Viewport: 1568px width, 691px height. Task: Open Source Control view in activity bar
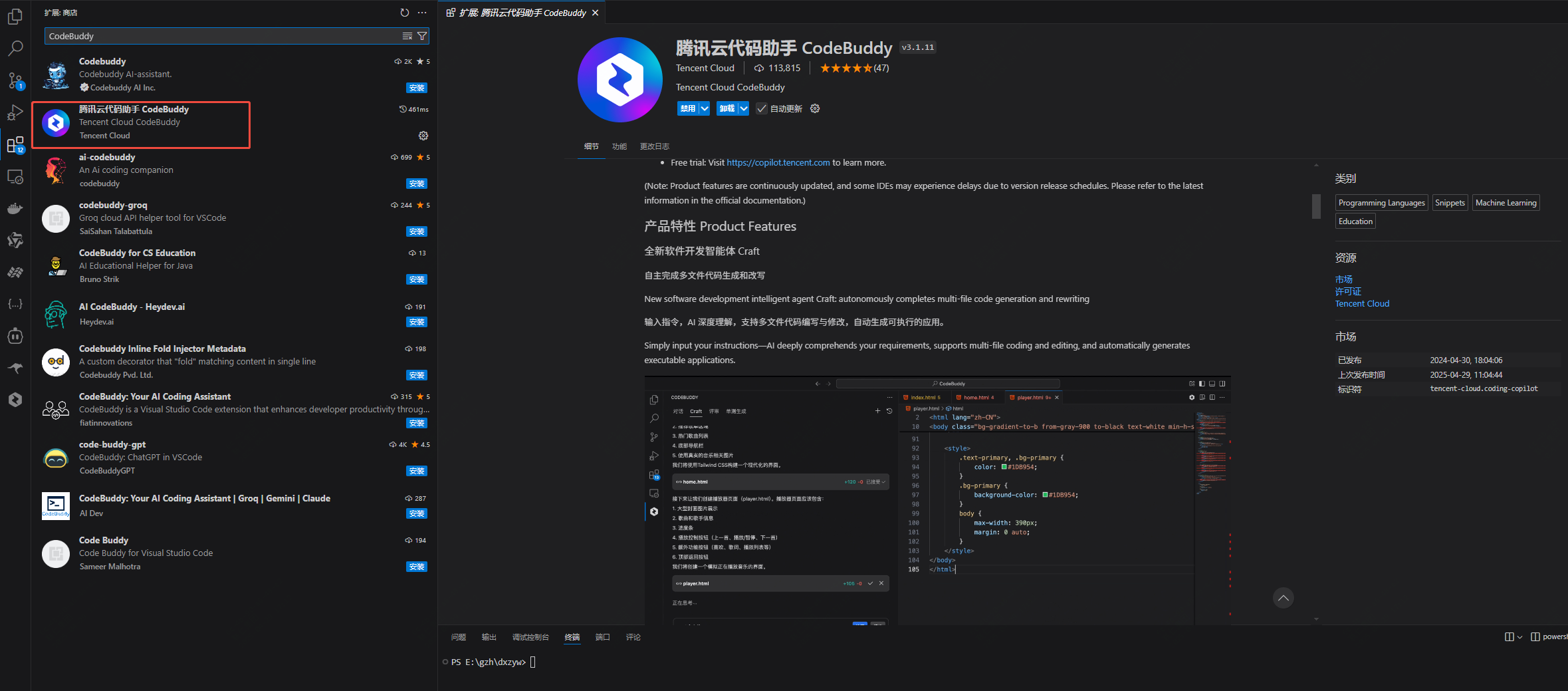coord(15,80)
